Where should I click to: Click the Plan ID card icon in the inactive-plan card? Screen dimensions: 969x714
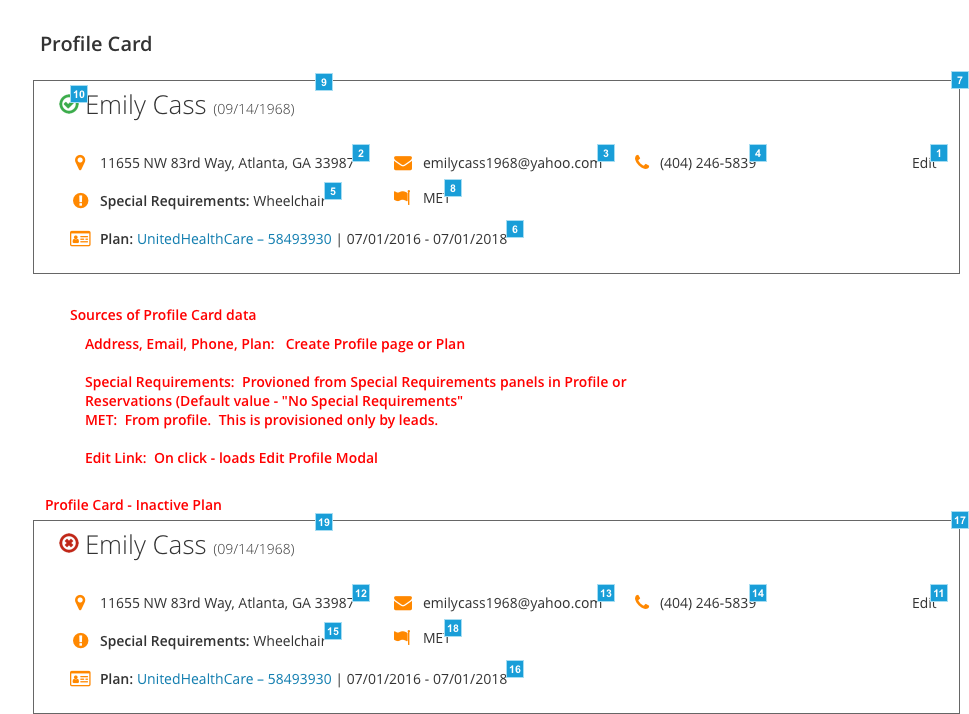click(x=80, y=679)
